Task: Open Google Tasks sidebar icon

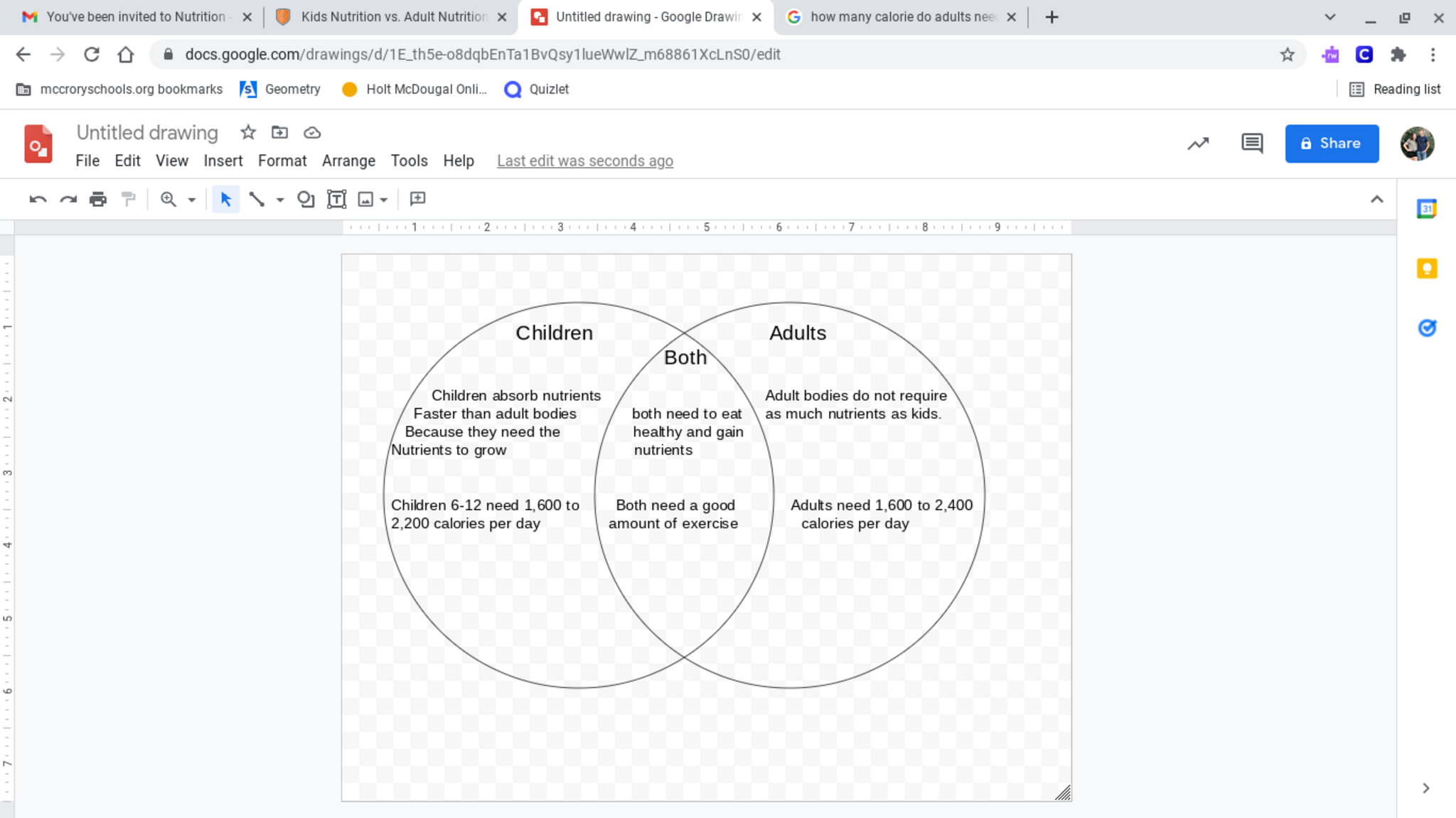Action: pos(1426,328)
